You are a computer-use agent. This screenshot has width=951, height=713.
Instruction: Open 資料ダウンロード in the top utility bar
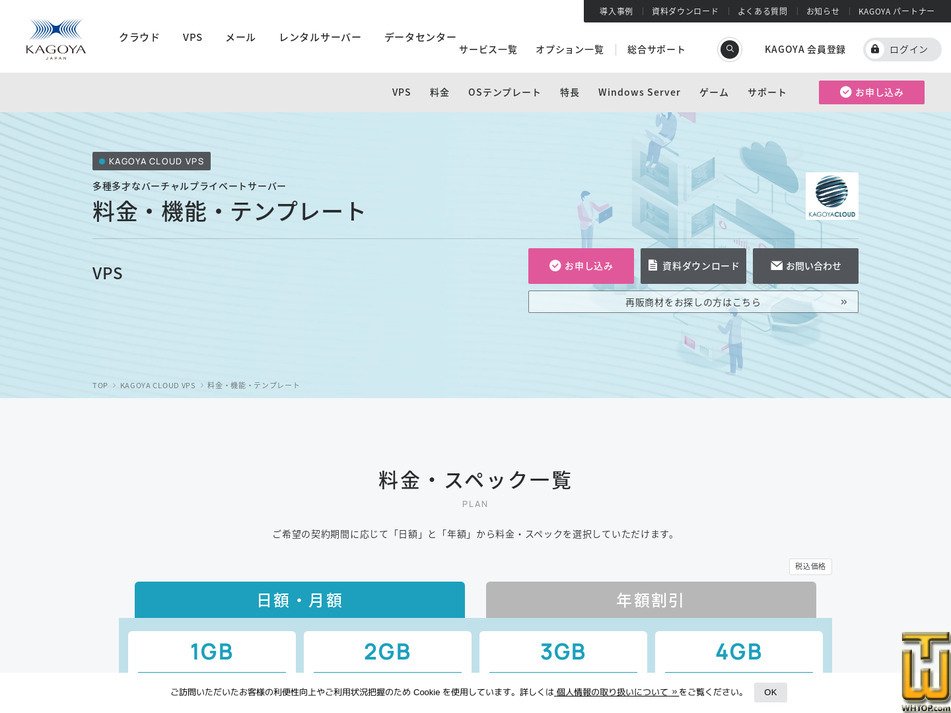pyautogui.click(x=685, y=11)
